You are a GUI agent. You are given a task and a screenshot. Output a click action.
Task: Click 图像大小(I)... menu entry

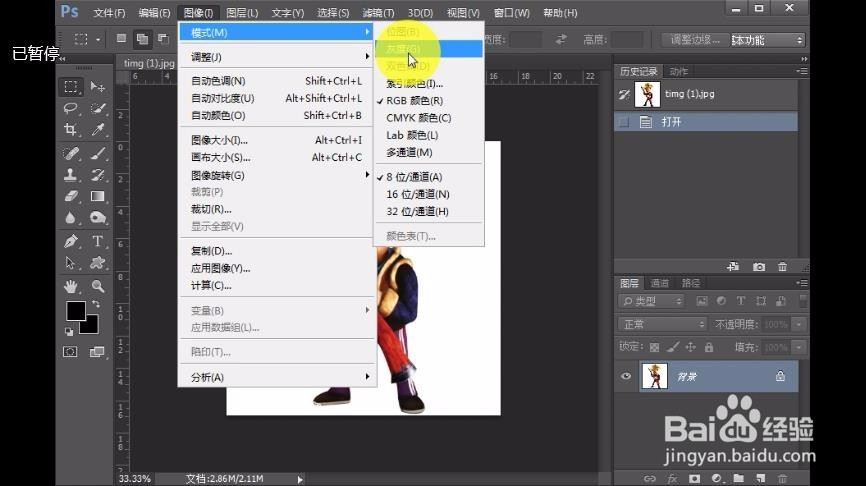pos(276,140)
